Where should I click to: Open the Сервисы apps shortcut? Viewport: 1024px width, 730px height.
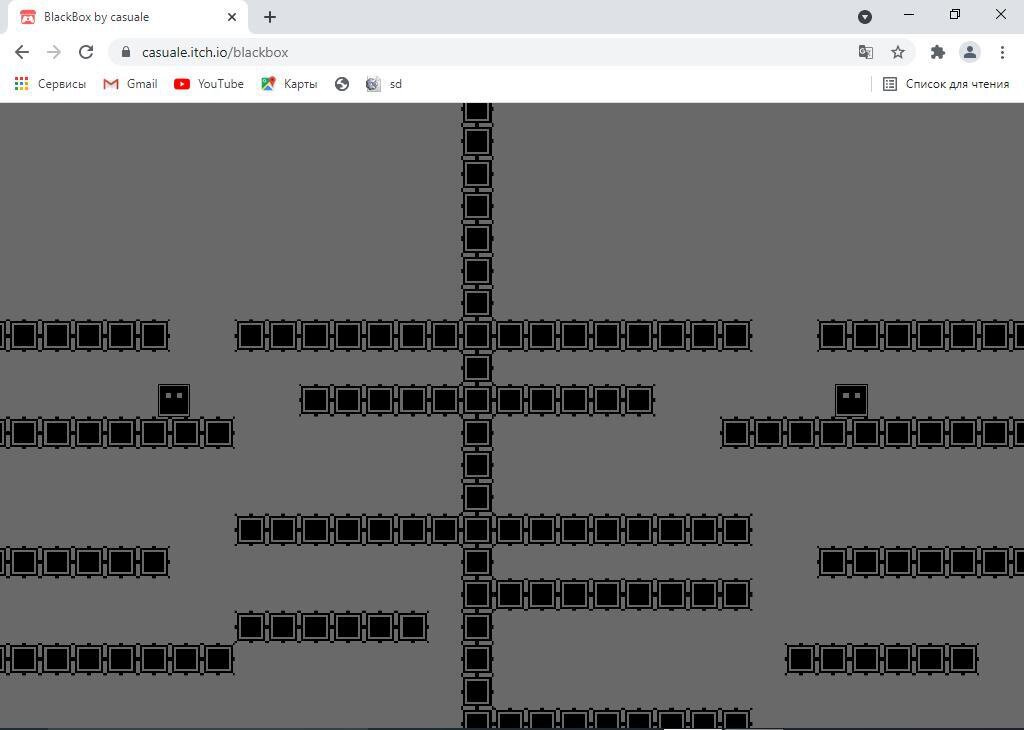point(50,84)
